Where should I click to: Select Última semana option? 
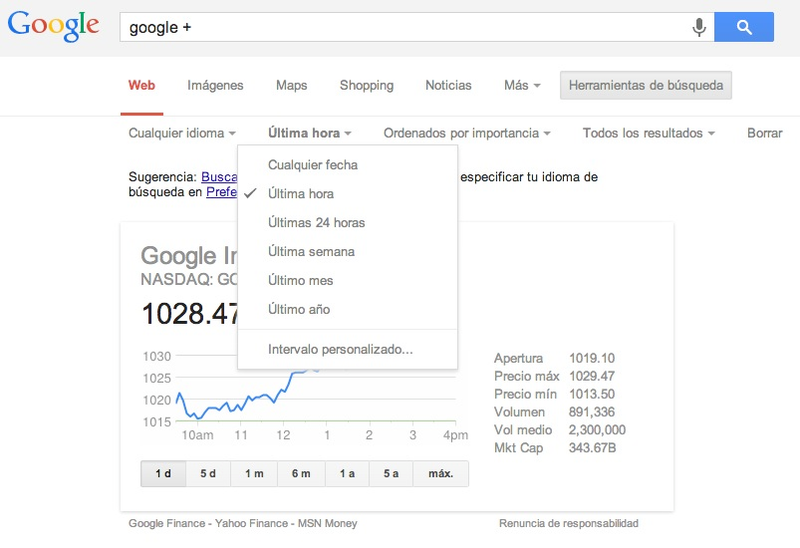(x=347, y=252)
